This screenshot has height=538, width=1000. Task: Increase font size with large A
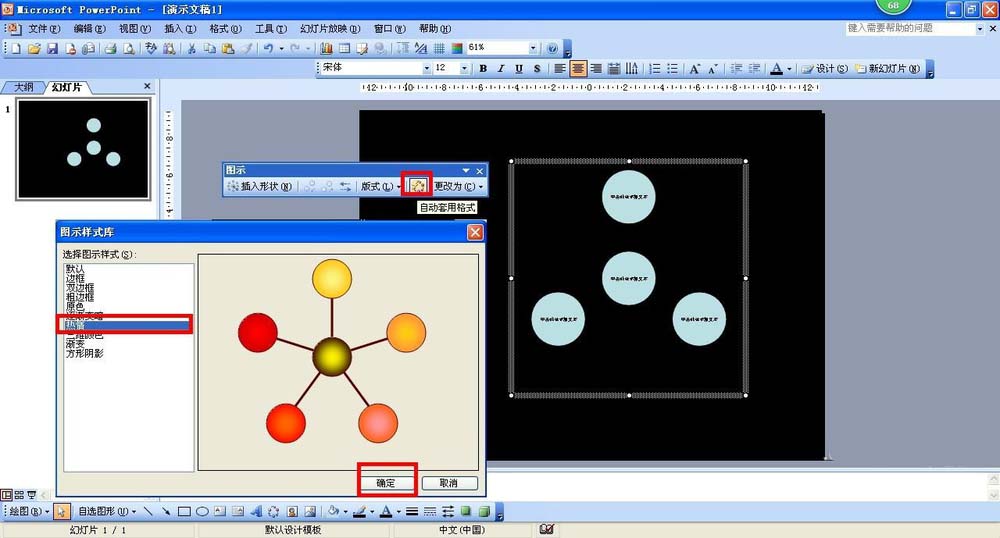(695, 68)
